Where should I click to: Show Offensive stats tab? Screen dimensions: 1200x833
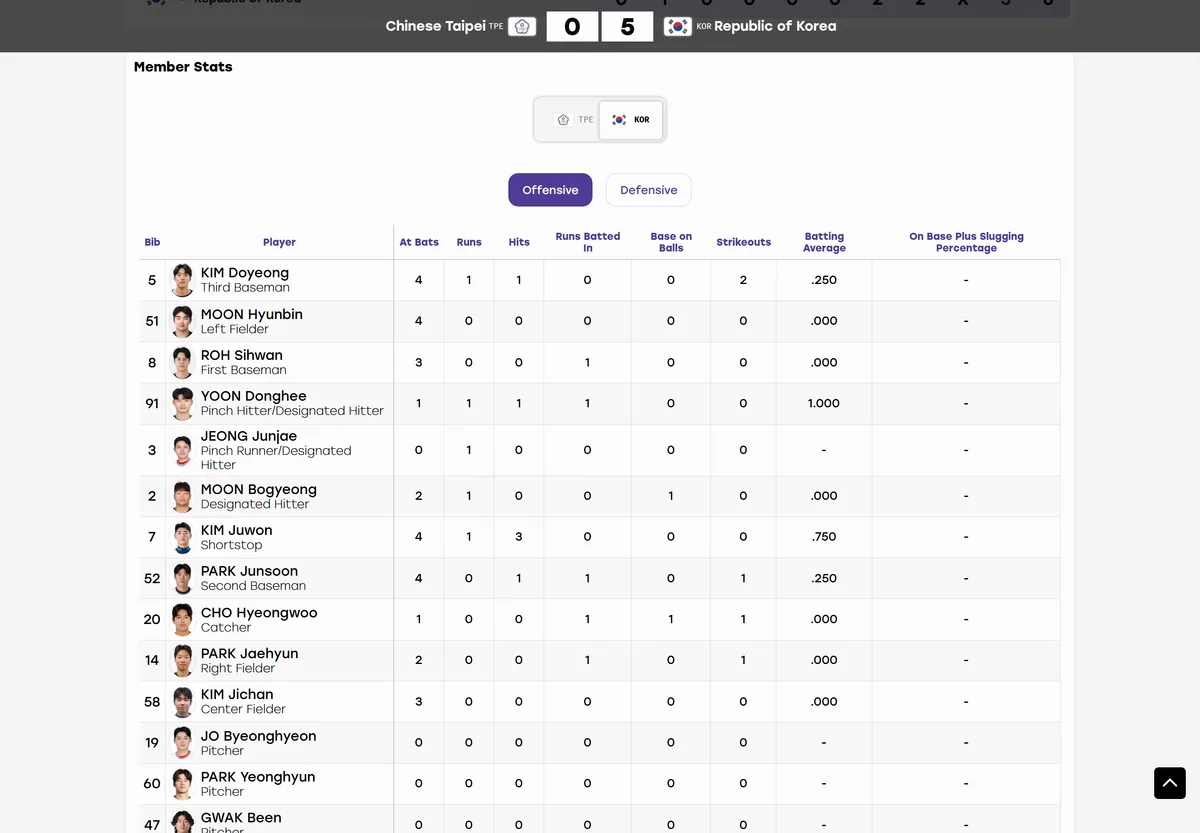[550, 190]
